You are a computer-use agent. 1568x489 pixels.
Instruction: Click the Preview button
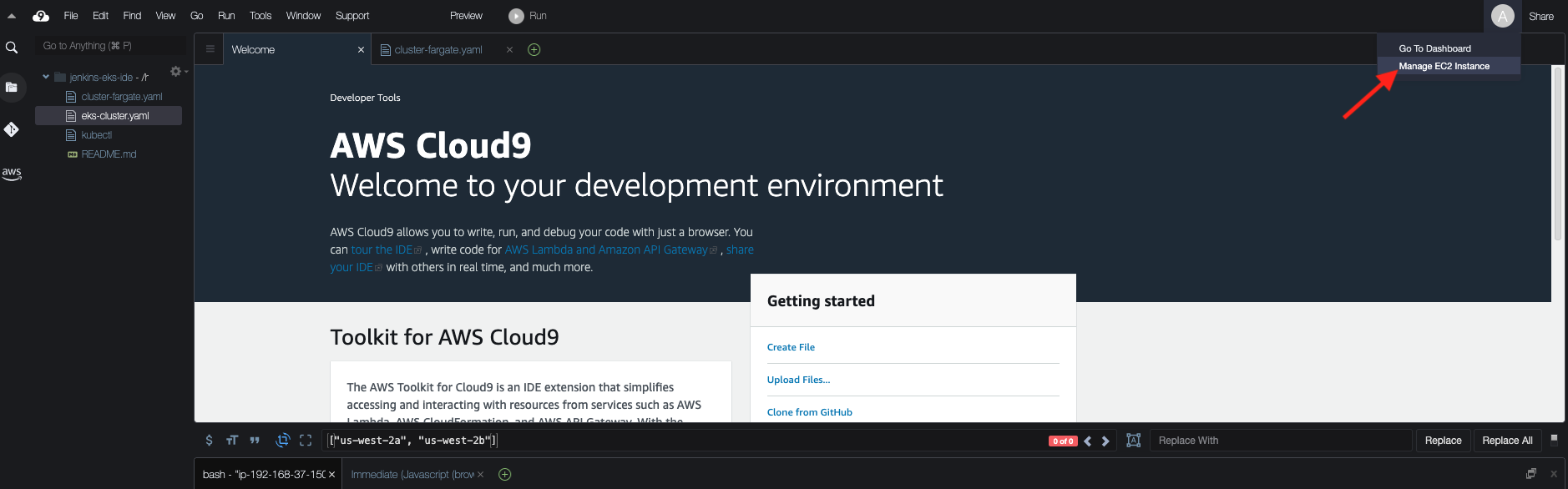coord(466,16)
